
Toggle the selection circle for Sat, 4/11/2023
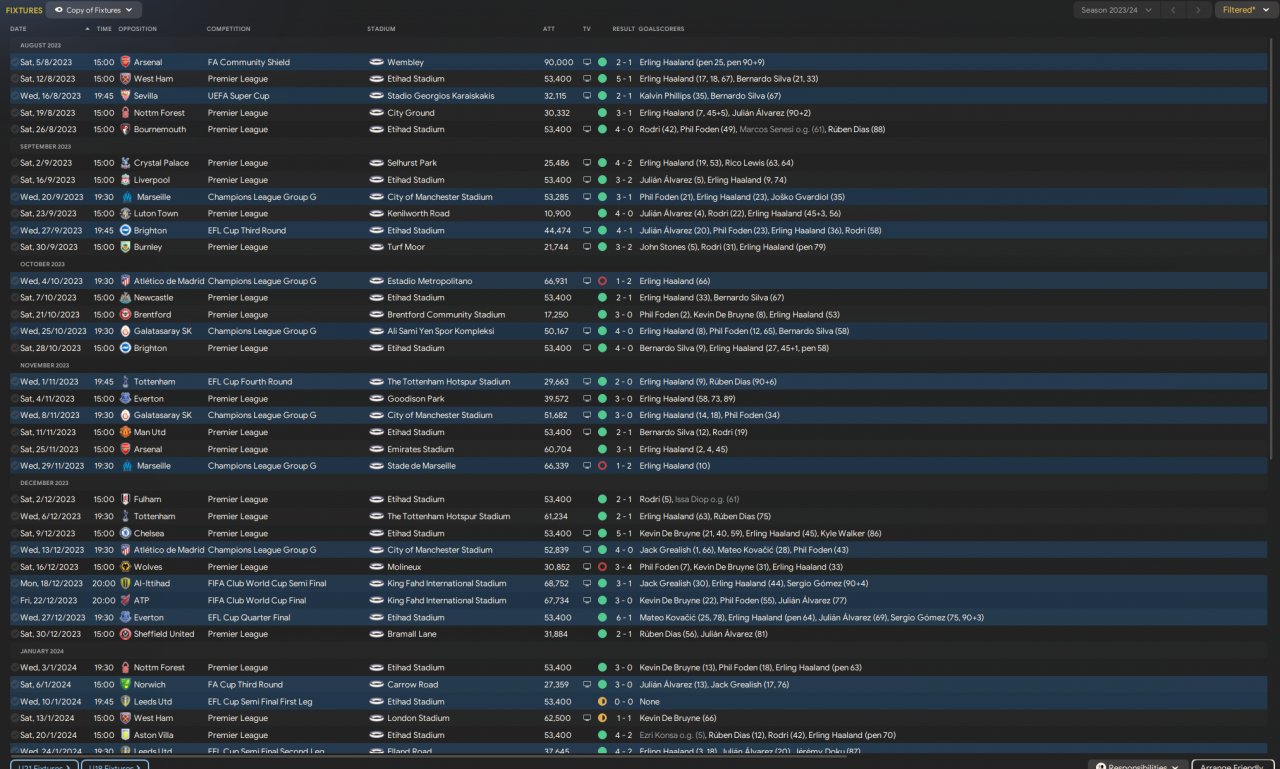[14, 399]
